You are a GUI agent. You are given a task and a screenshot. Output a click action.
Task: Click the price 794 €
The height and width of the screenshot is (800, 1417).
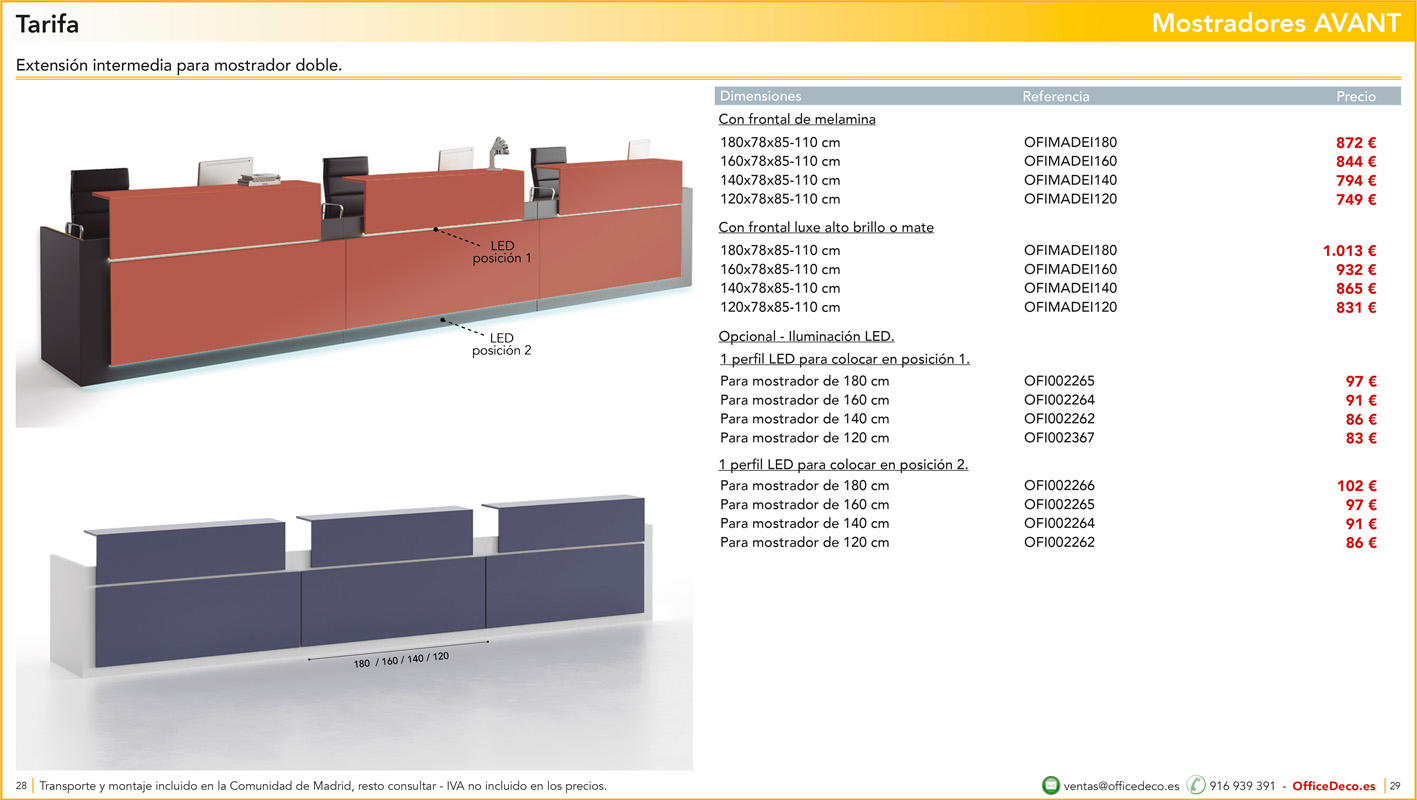[1356, 181]
